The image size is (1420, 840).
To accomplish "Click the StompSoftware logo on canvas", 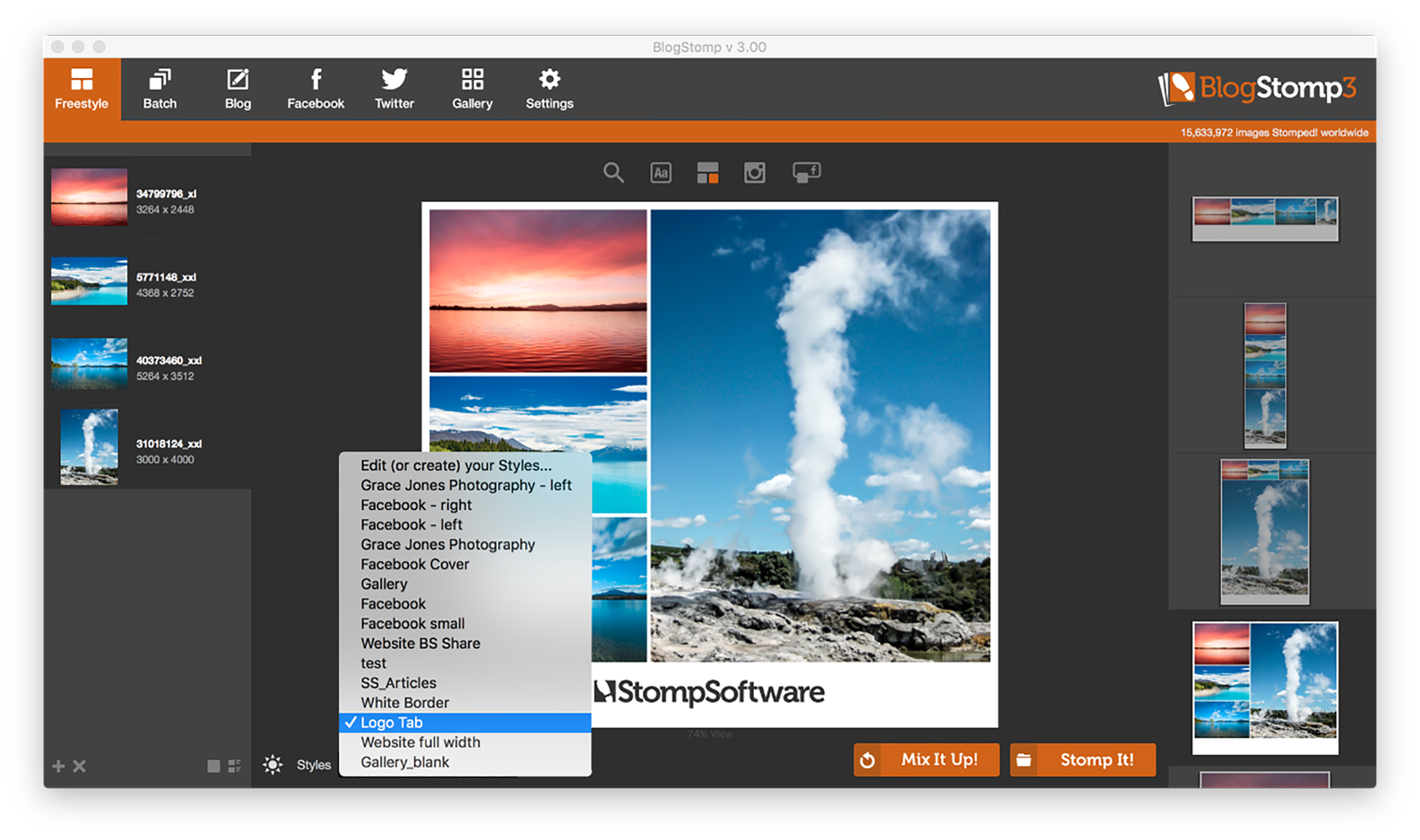I will tap(710, 692).
